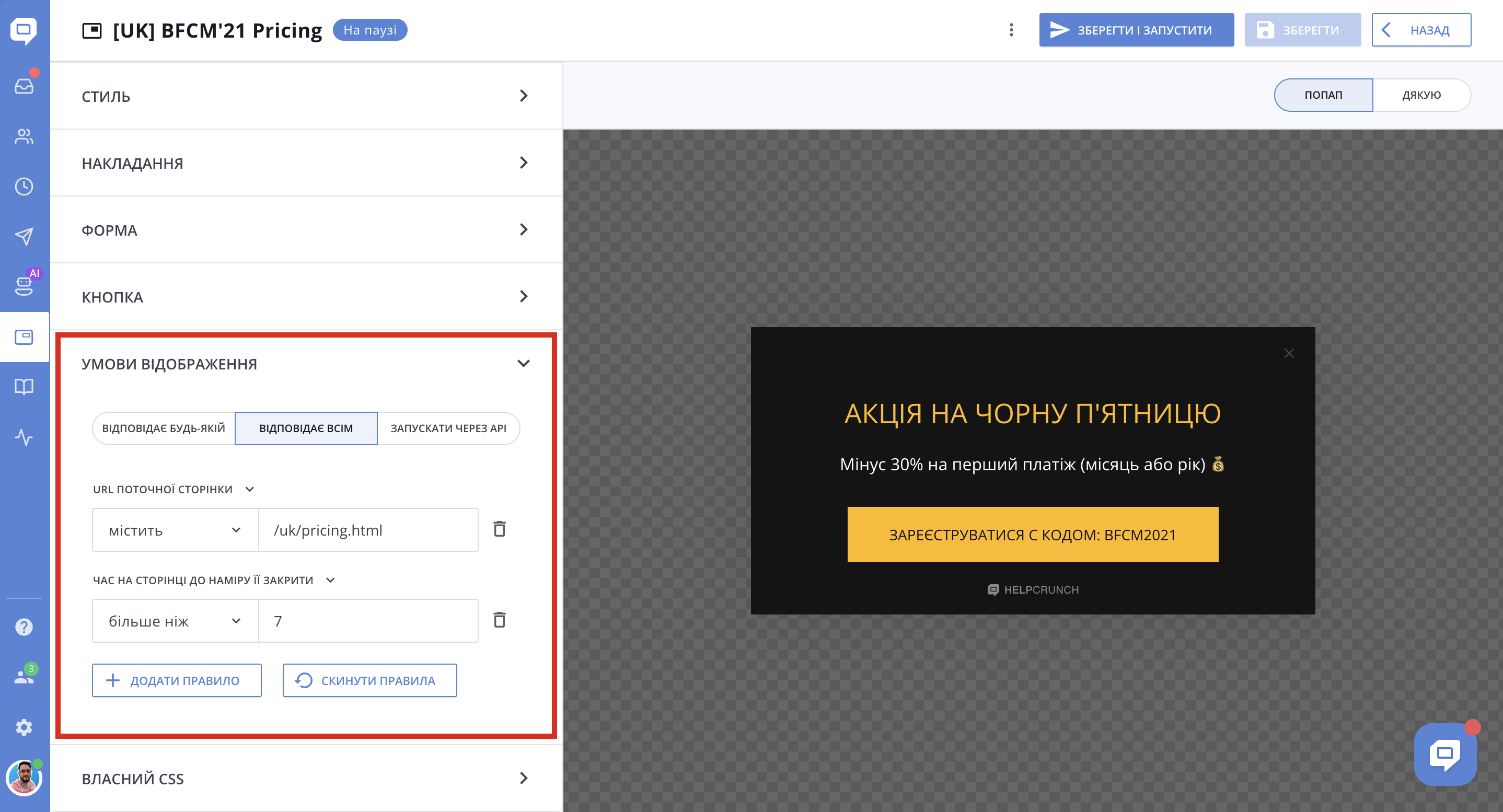Click the AI chatbot sidebar icon
Image resolution: width=1503 pixels, height=812 pixels.
pyautogui.click(x=24, y=286)
